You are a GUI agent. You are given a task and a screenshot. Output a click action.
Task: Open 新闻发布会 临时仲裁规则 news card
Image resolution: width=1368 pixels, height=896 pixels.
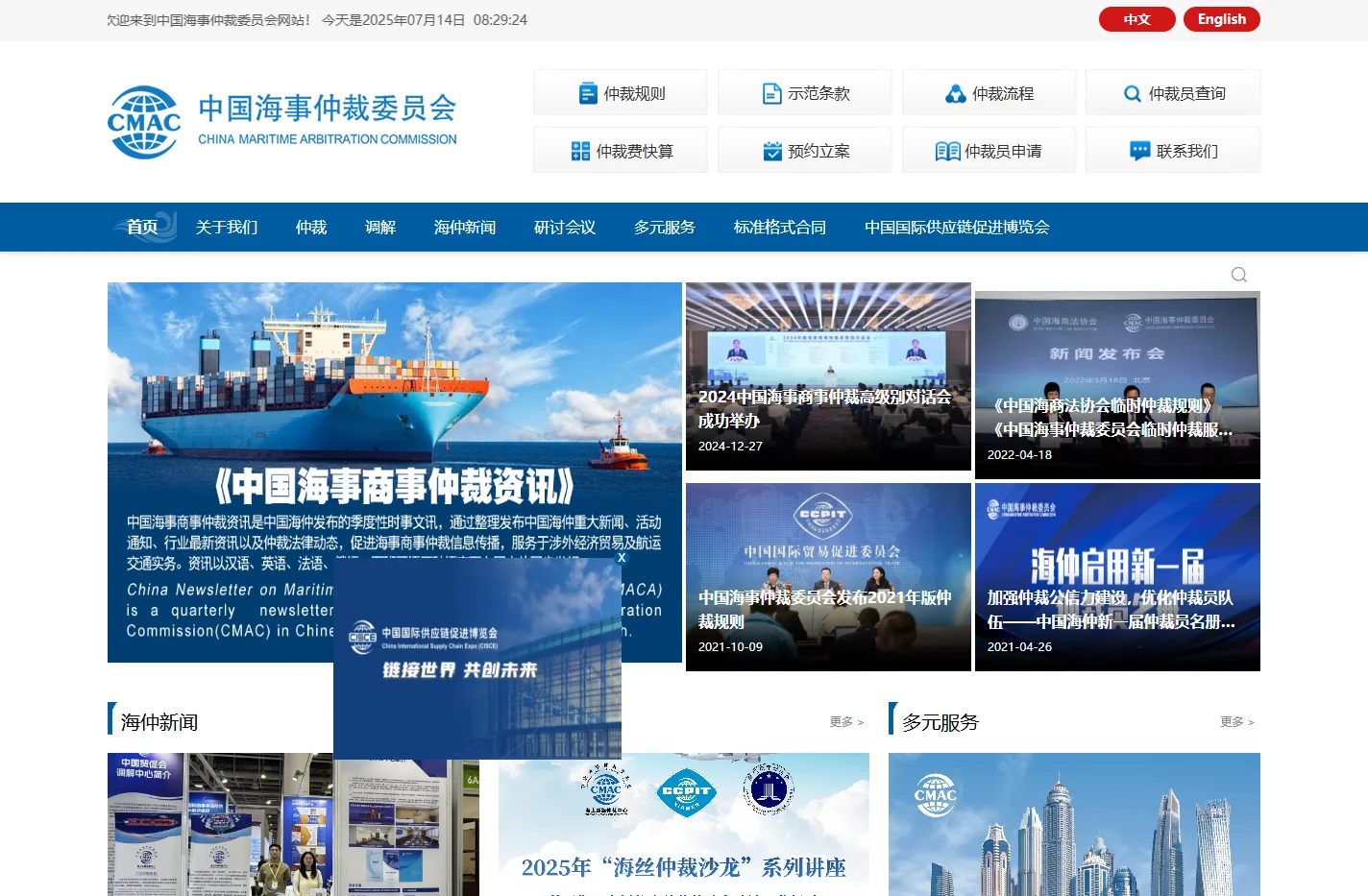click(x=1117, y=385)
